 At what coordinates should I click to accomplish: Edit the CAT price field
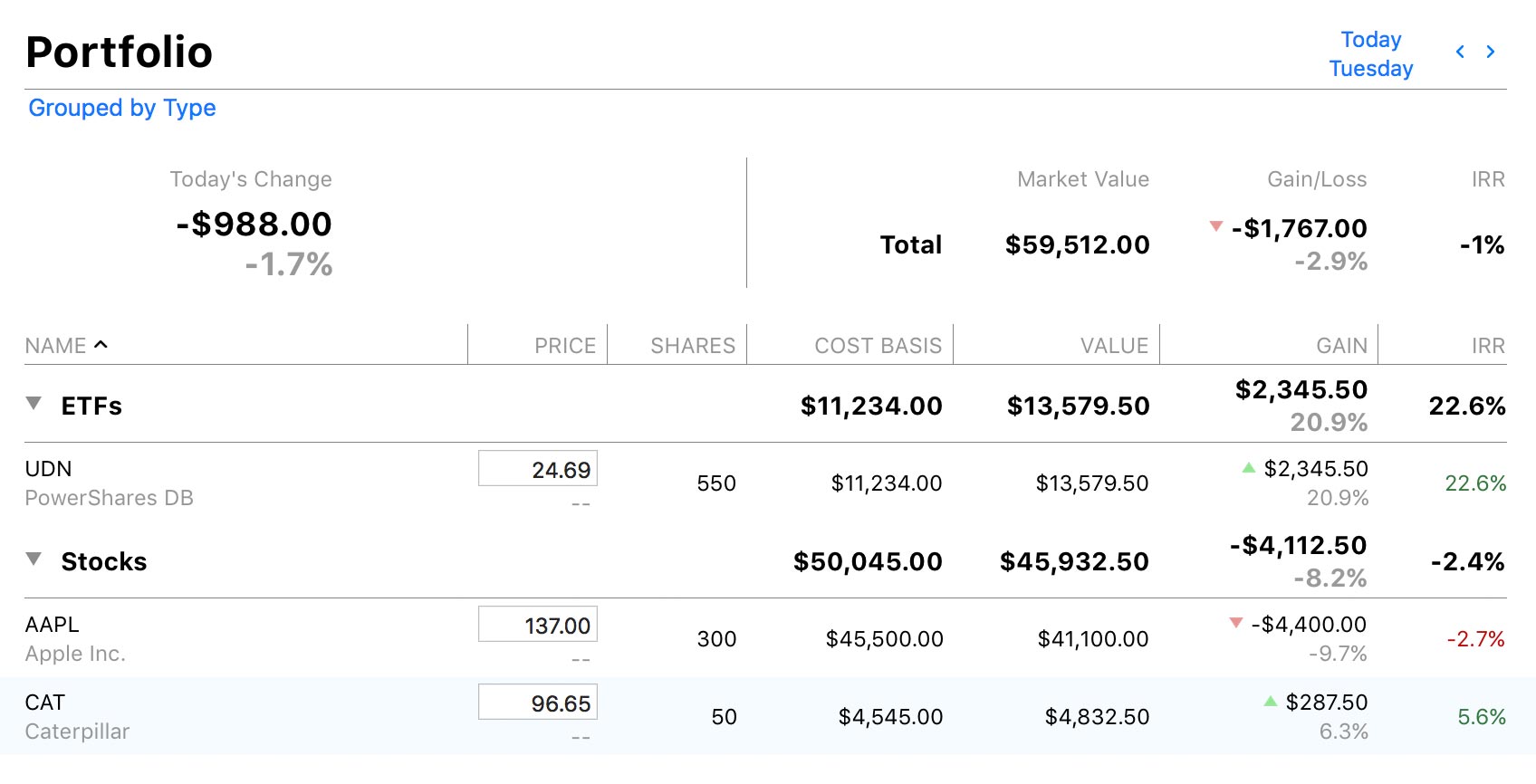point(538,703)
